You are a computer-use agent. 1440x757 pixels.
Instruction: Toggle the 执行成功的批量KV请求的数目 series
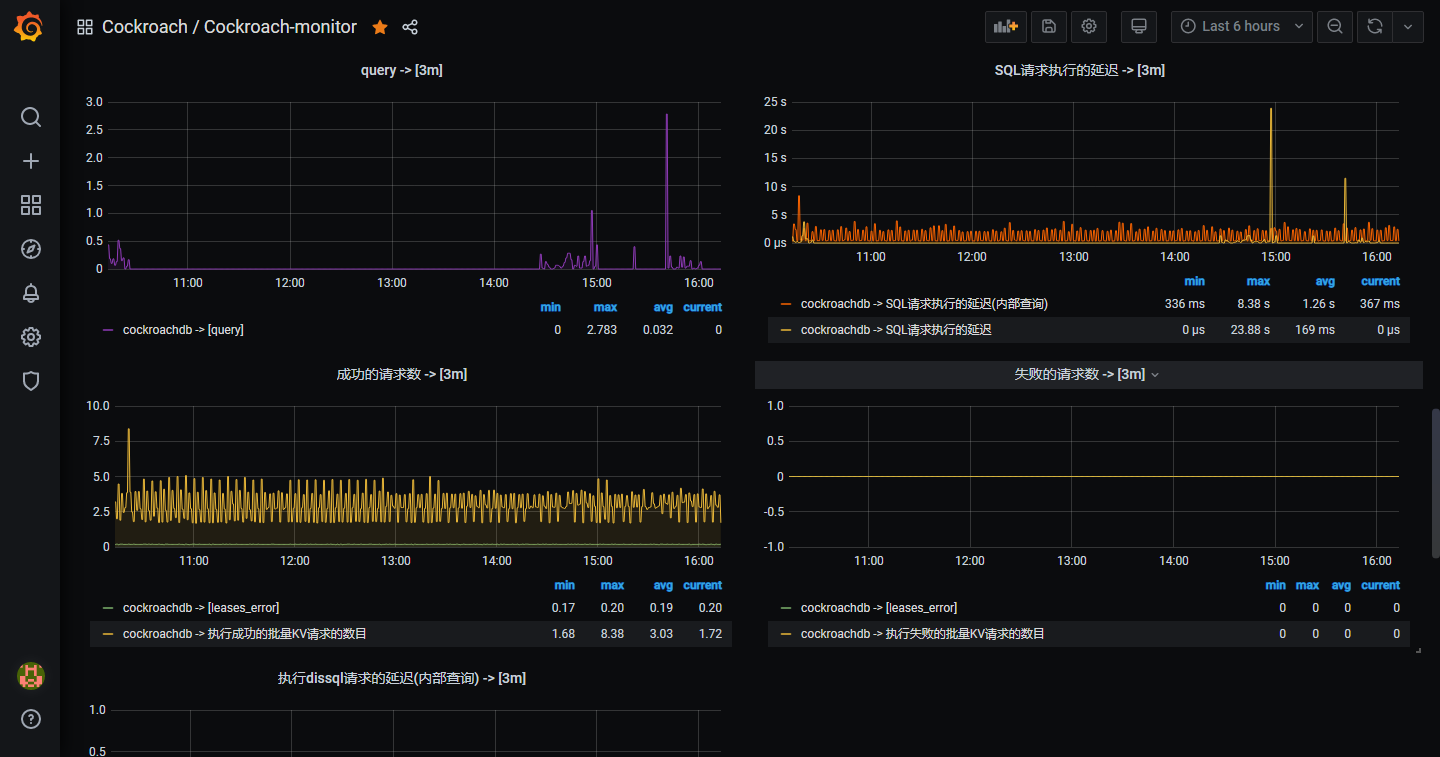(245, 634)
